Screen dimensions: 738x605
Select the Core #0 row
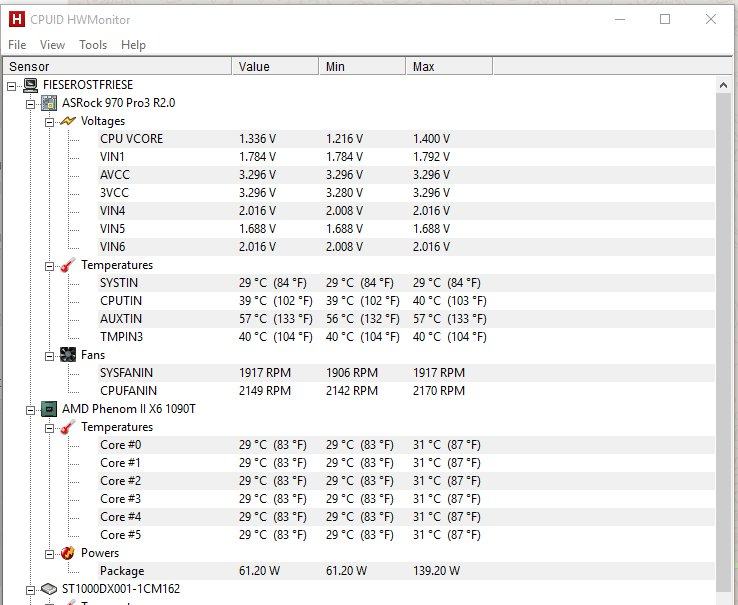pos(406,445)
